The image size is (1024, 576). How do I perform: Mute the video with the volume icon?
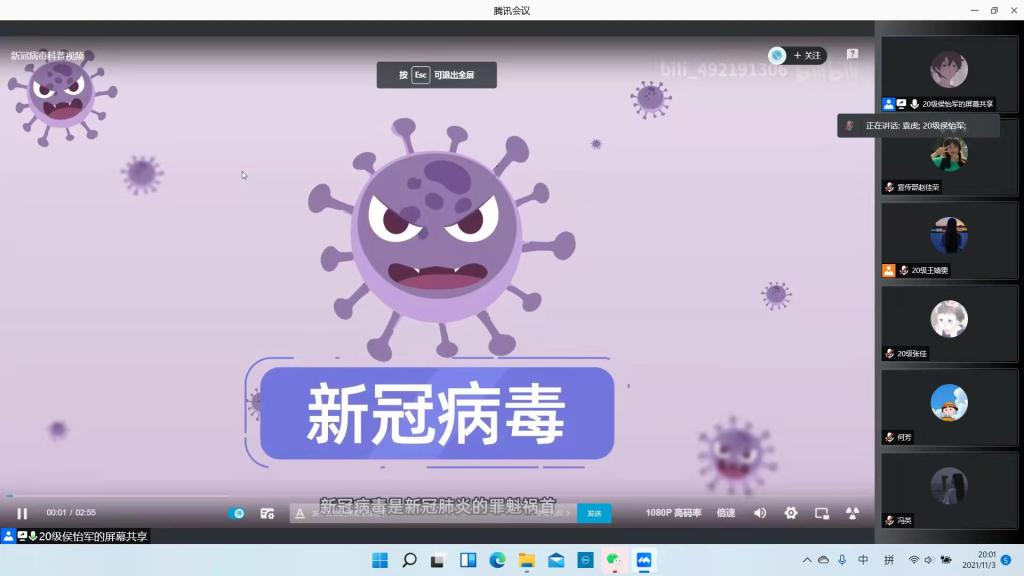coord(760,513)
